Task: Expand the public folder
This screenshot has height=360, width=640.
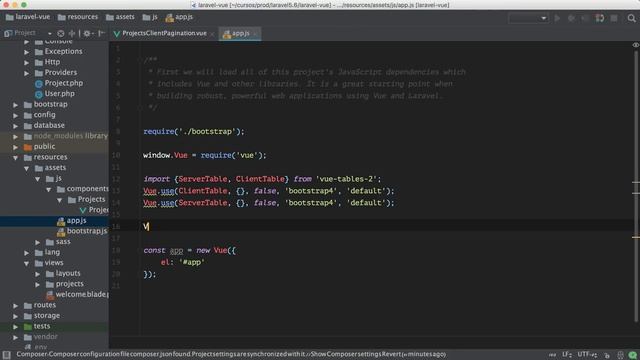Action: [x=16, y=147]
